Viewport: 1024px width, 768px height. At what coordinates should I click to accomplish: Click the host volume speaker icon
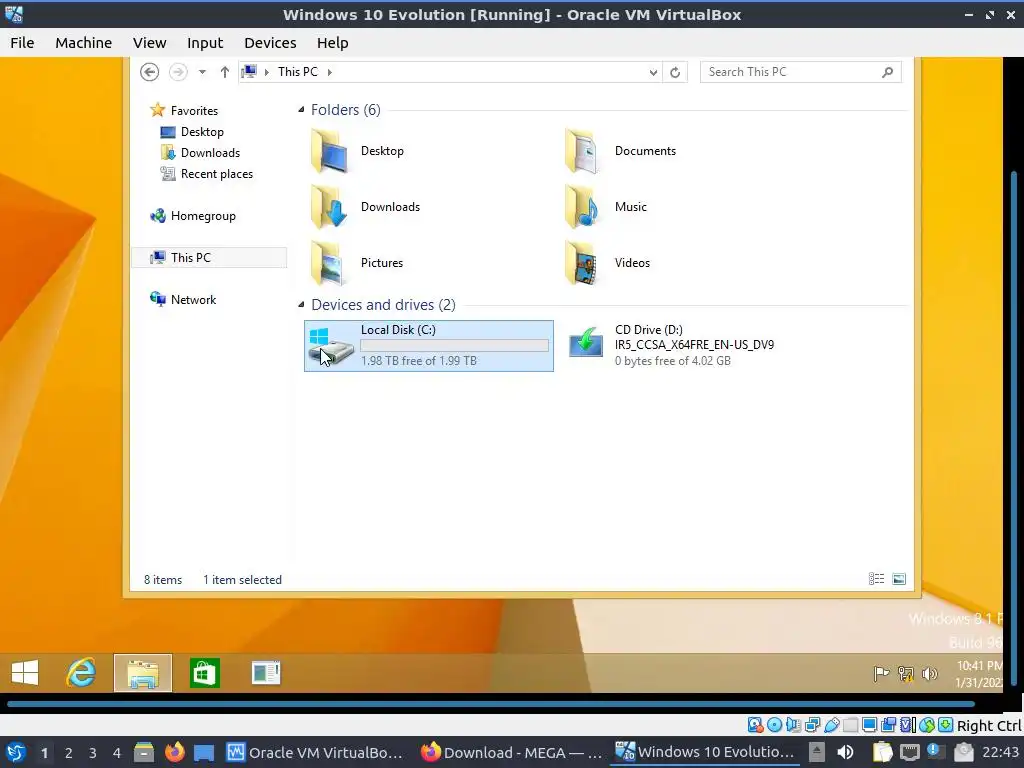coord(845,752)
